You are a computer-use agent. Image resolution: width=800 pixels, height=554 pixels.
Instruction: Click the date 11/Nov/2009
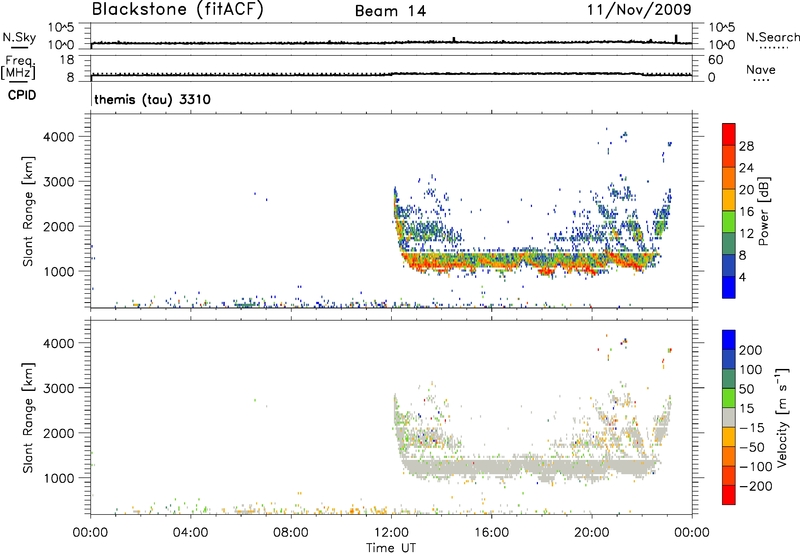point(639,9)
